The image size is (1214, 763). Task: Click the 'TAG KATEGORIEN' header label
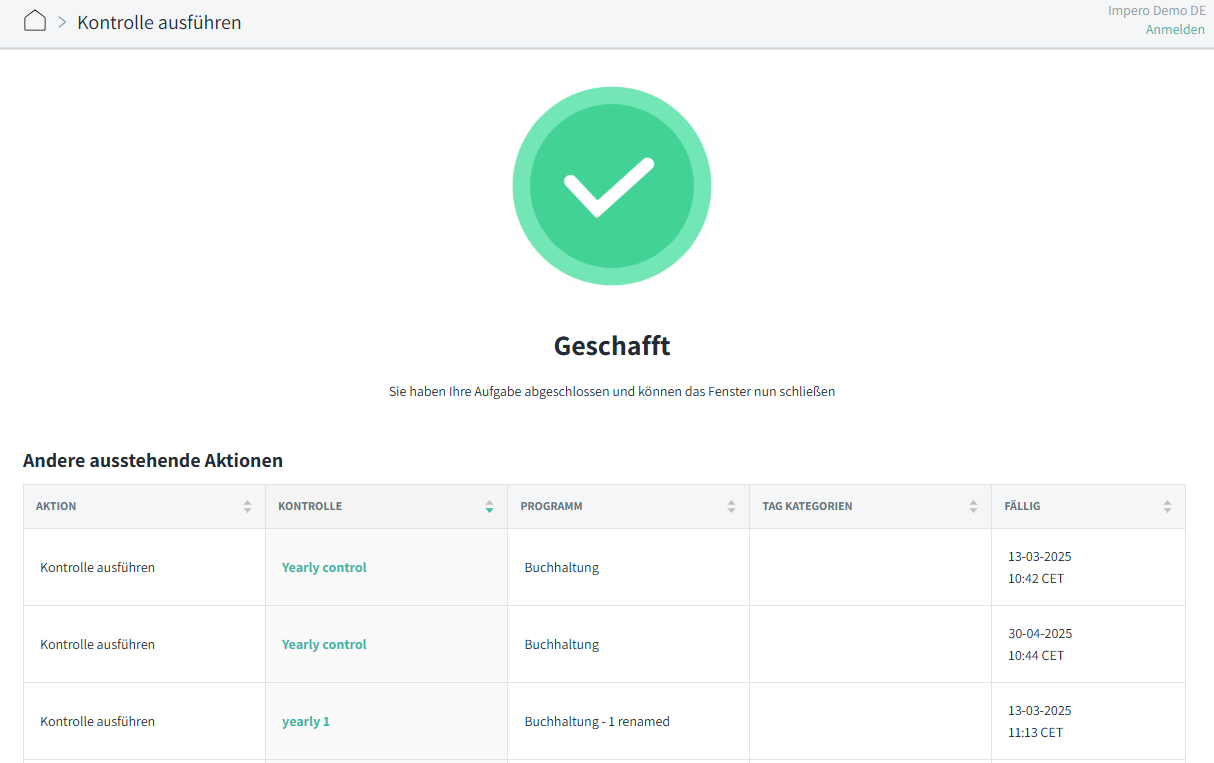click(x=807, y=506)
